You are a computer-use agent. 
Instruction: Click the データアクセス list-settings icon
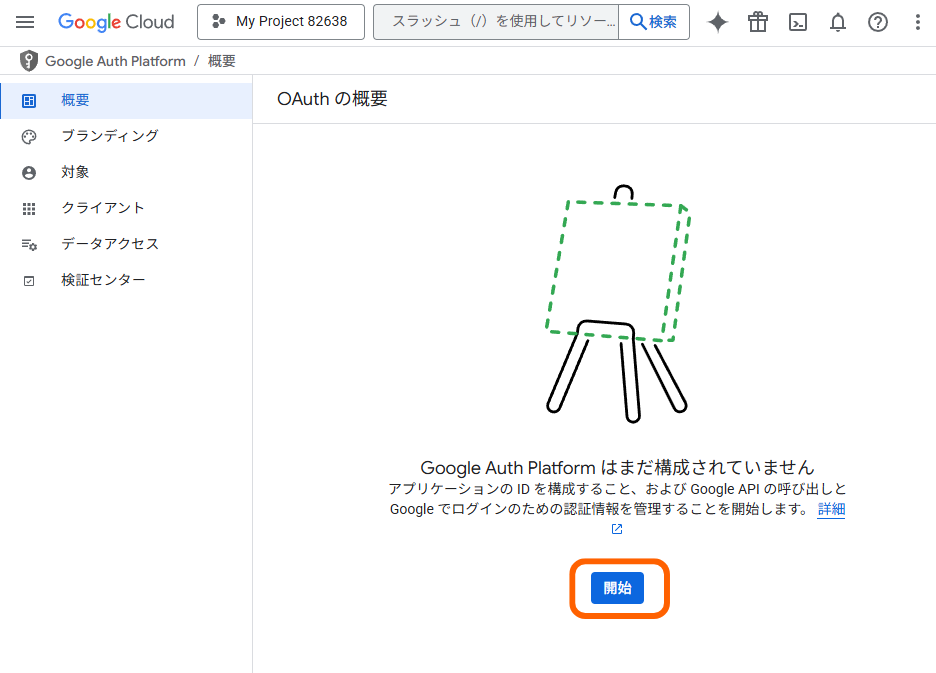coord(29,245)
